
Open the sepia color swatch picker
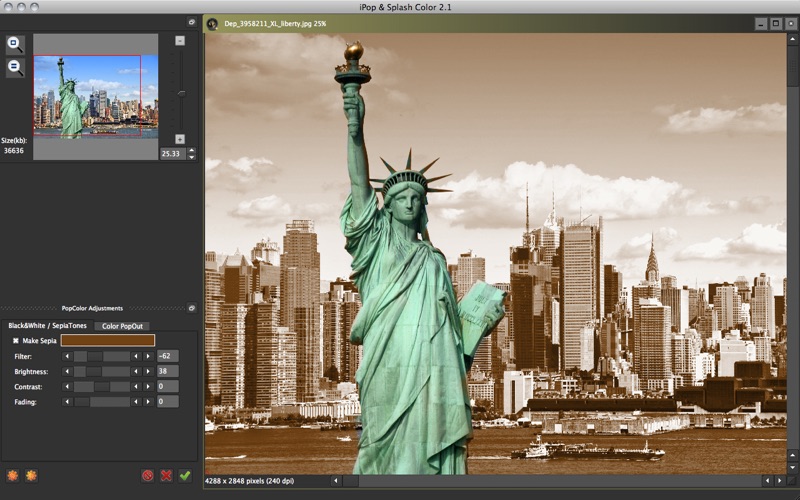pyautogui.click(x=108, y=341)
